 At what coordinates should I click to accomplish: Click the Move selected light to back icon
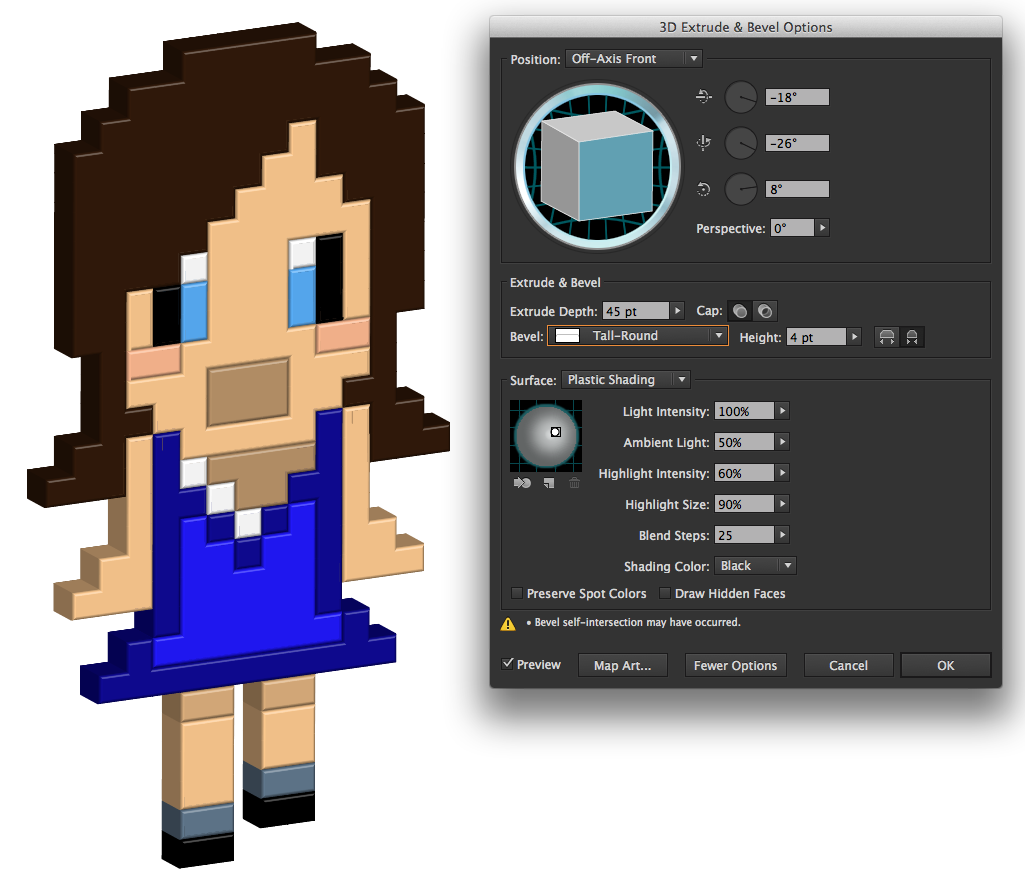[x=521, y=483]
